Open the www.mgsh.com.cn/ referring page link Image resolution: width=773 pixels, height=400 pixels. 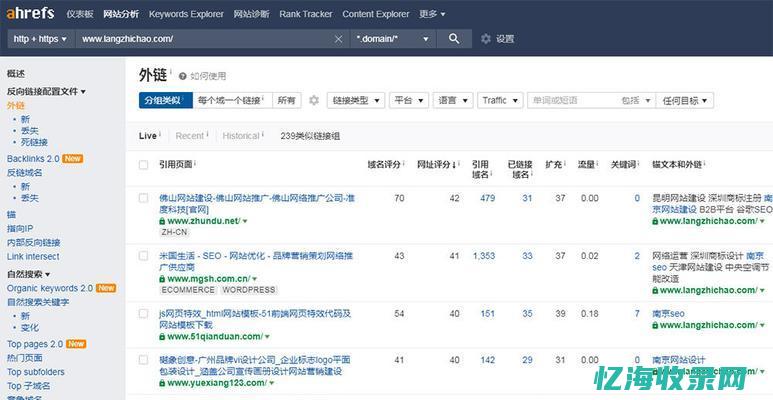209,279
